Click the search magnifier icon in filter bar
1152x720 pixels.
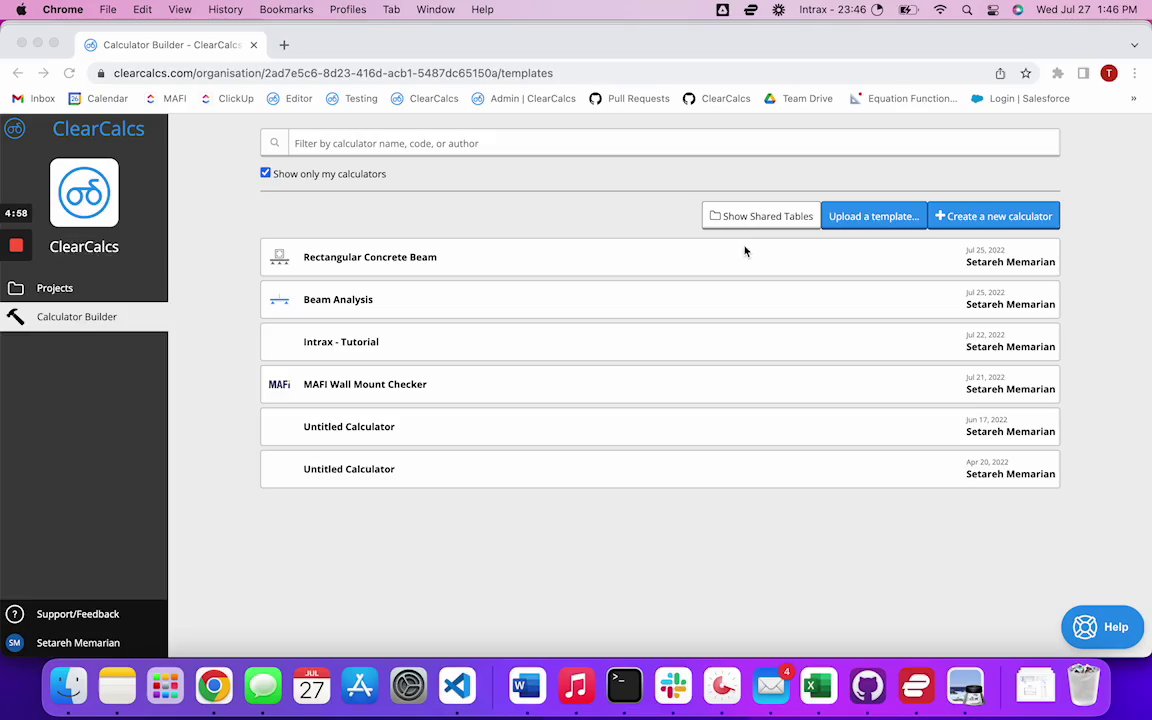coord(274,143)
